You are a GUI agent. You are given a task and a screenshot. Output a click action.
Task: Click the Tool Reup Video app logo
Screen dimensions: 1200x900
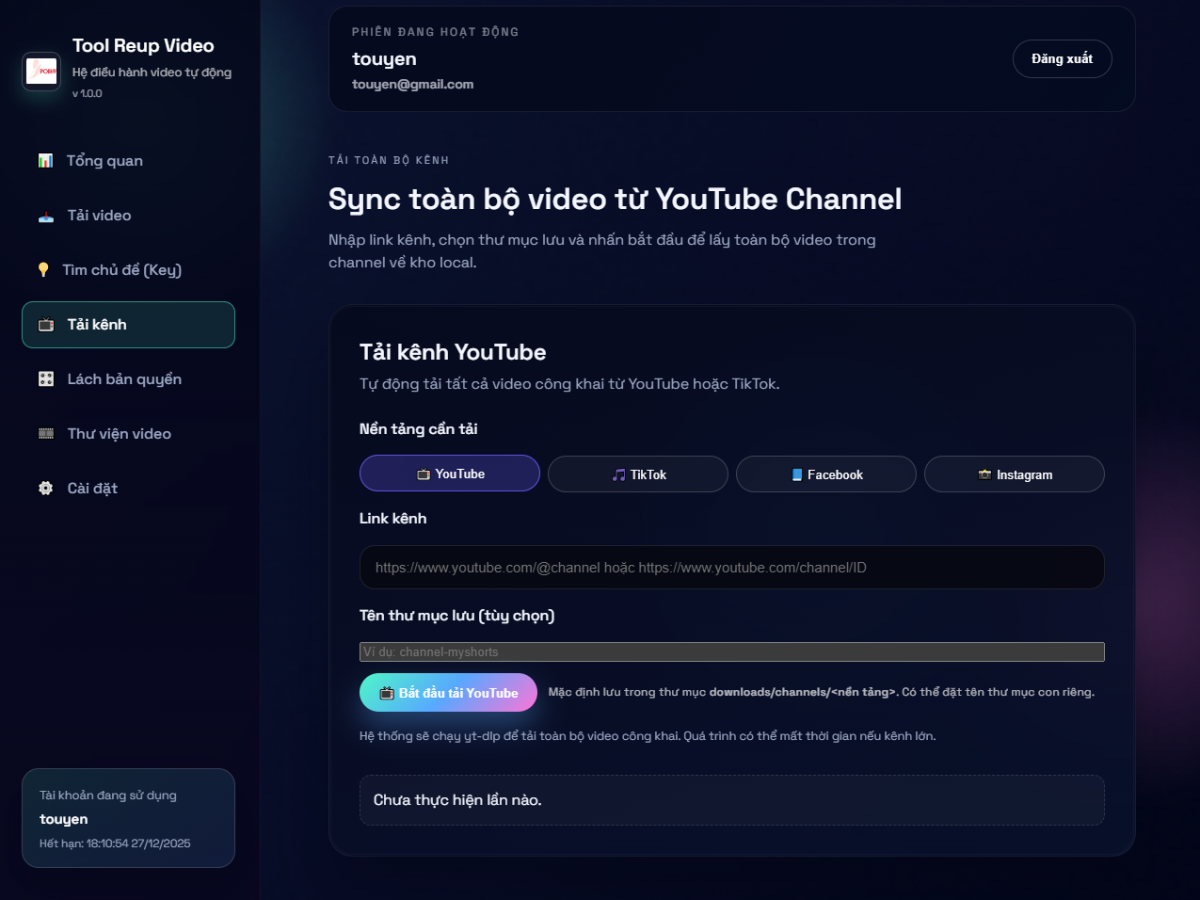click(x=41, y=72)
